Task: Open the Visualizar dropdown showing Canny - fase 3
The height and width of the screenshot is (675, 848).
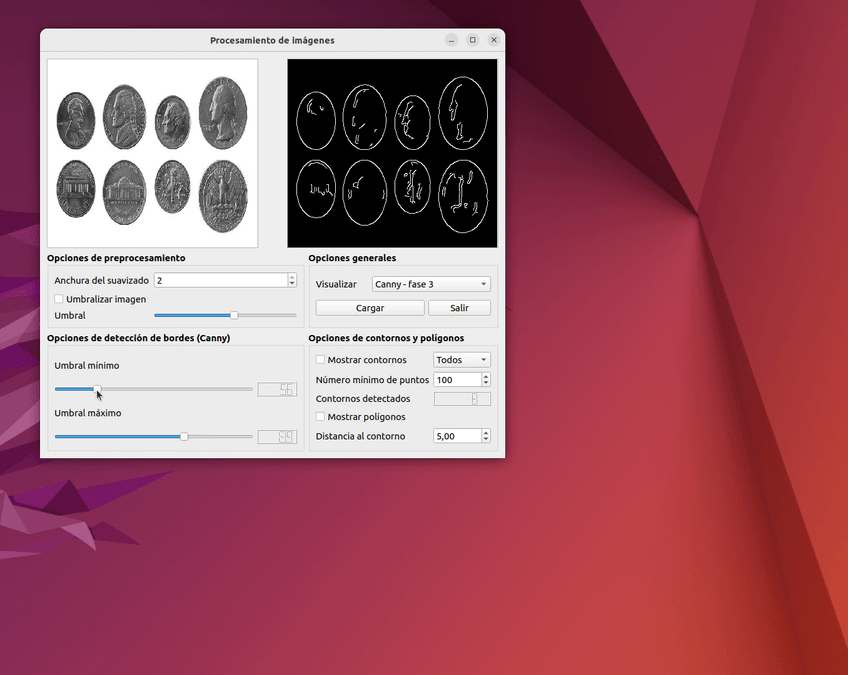Action: click(431, 284)
